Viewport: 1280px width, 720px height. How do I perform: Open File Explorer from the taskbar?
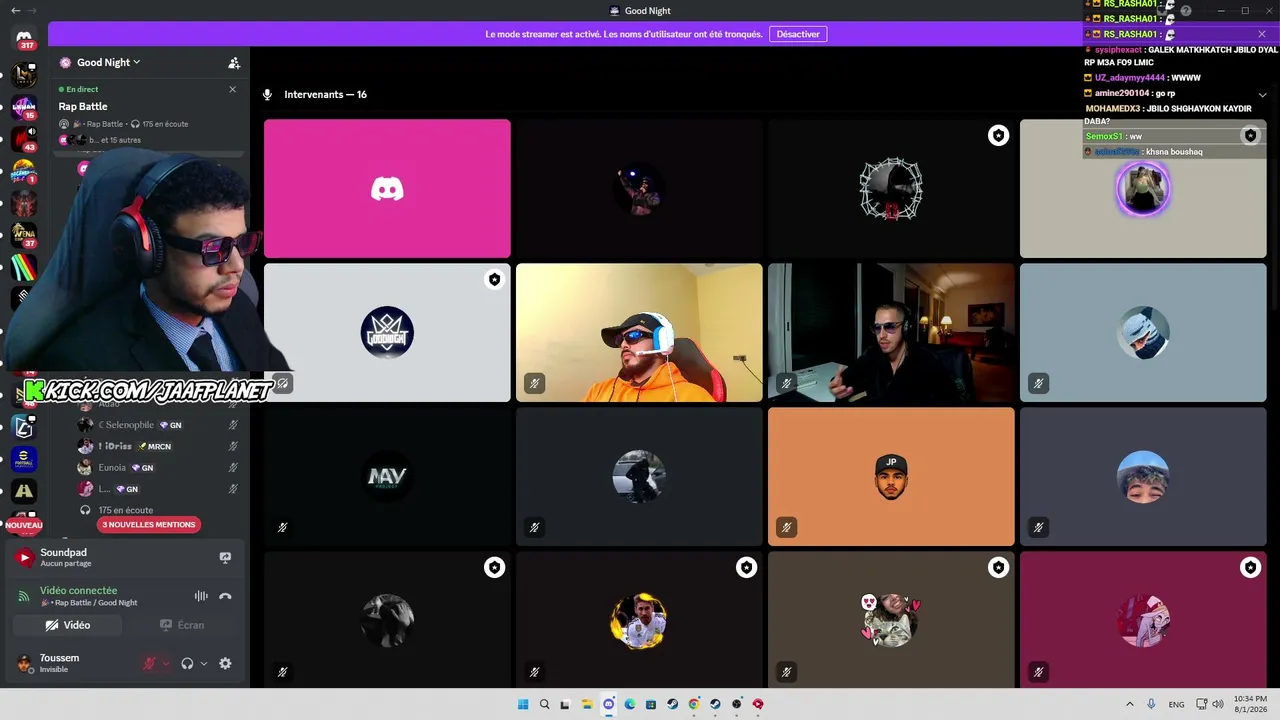[587, 704]
